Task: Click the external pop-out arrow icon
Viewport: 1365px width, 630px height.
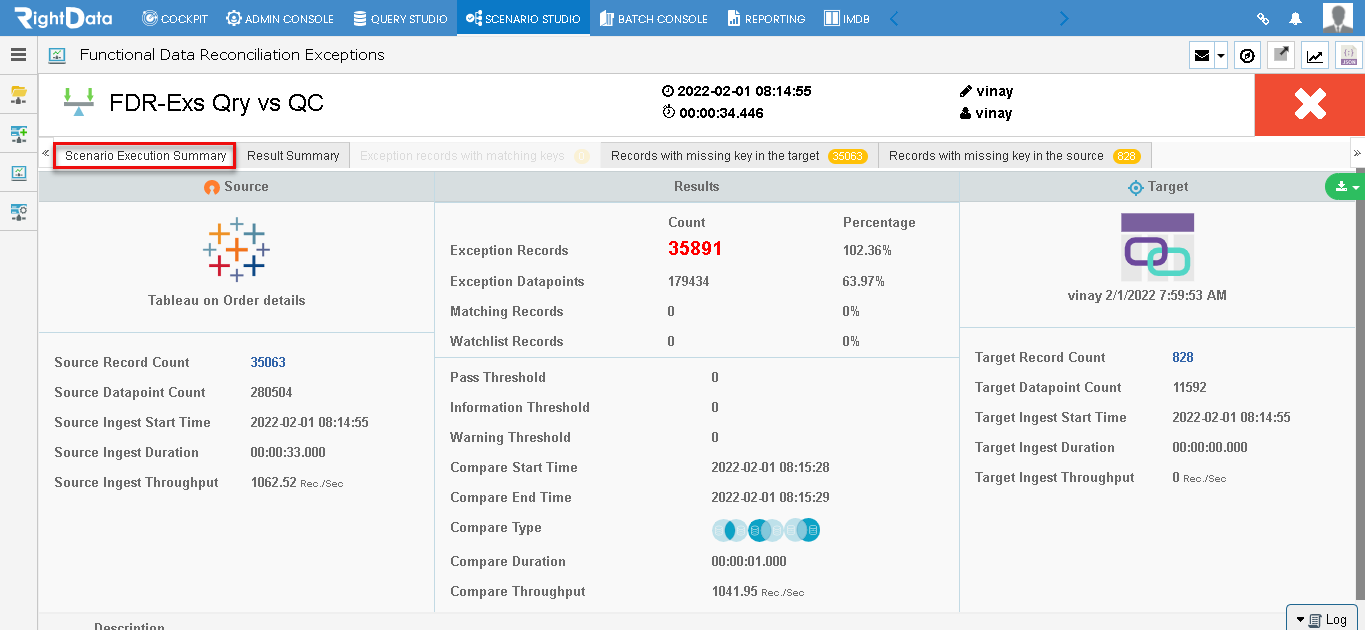Action: [1281, 56]
